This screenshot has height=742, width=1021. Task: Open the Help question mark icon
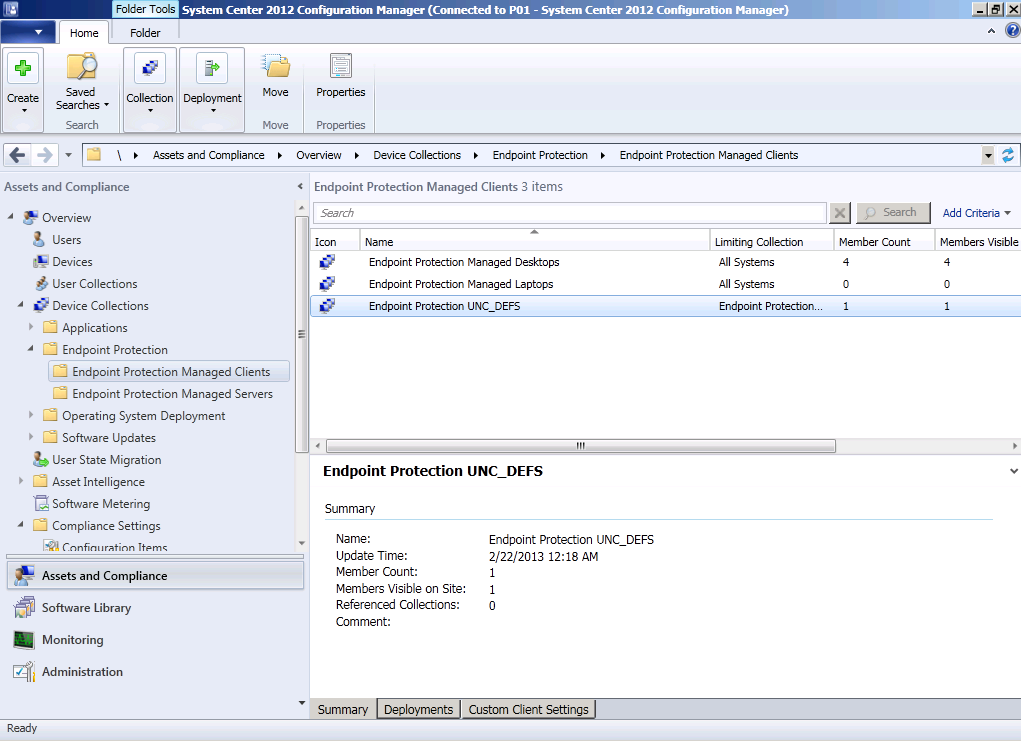1013,31
